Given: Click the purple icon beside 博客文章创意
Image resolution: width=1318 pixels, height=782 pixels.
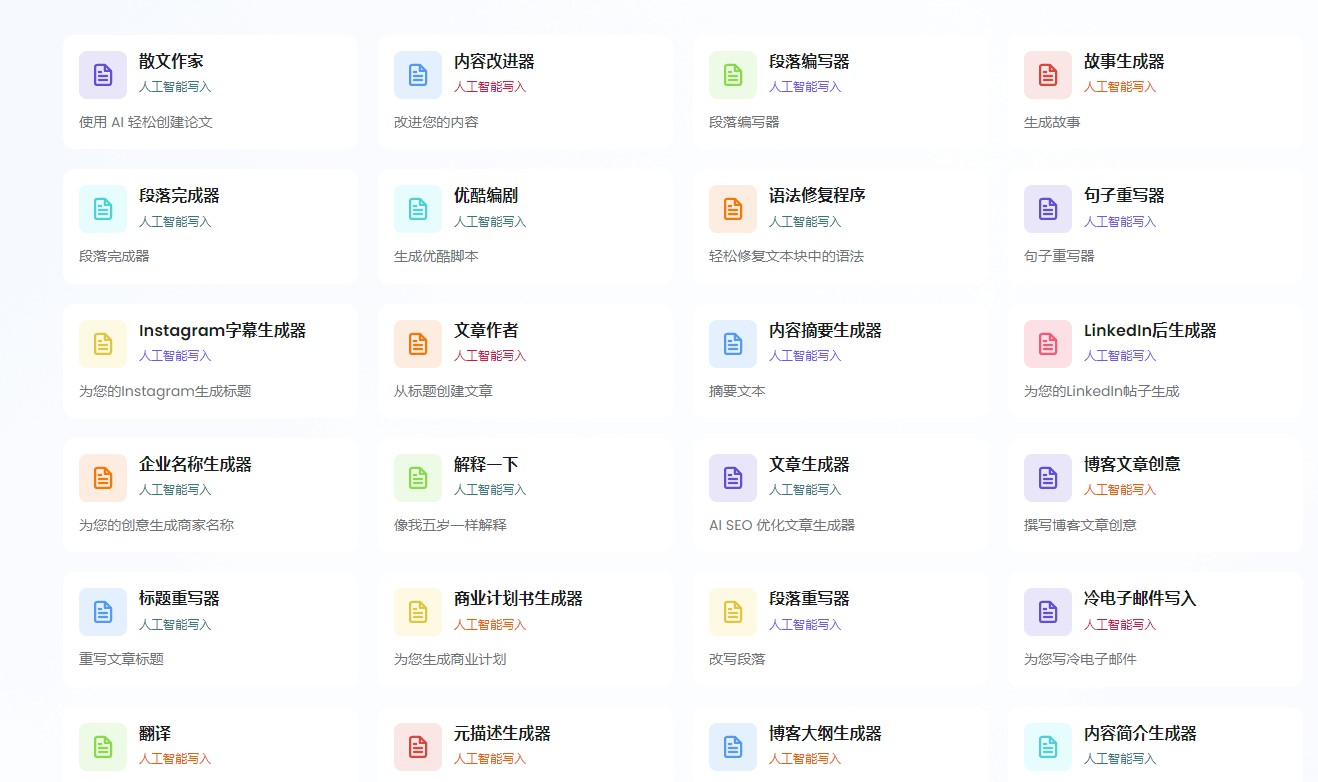Looking at the screenshot, I should [1048, 478].
